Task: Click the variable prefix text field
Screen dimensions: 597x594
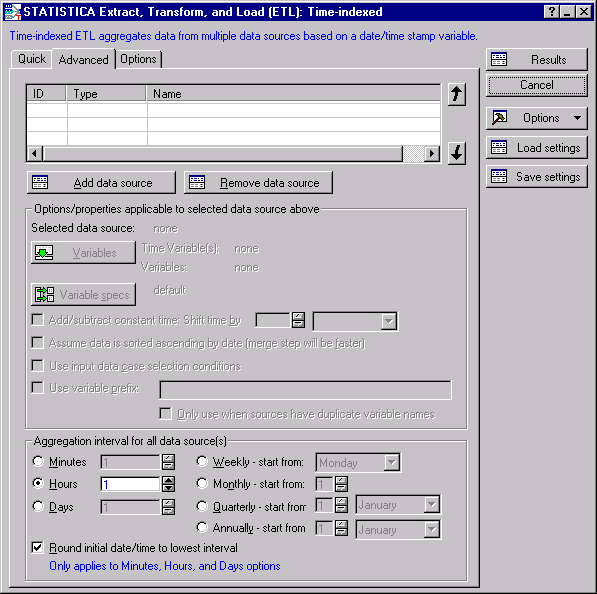Action: [305, 390]
